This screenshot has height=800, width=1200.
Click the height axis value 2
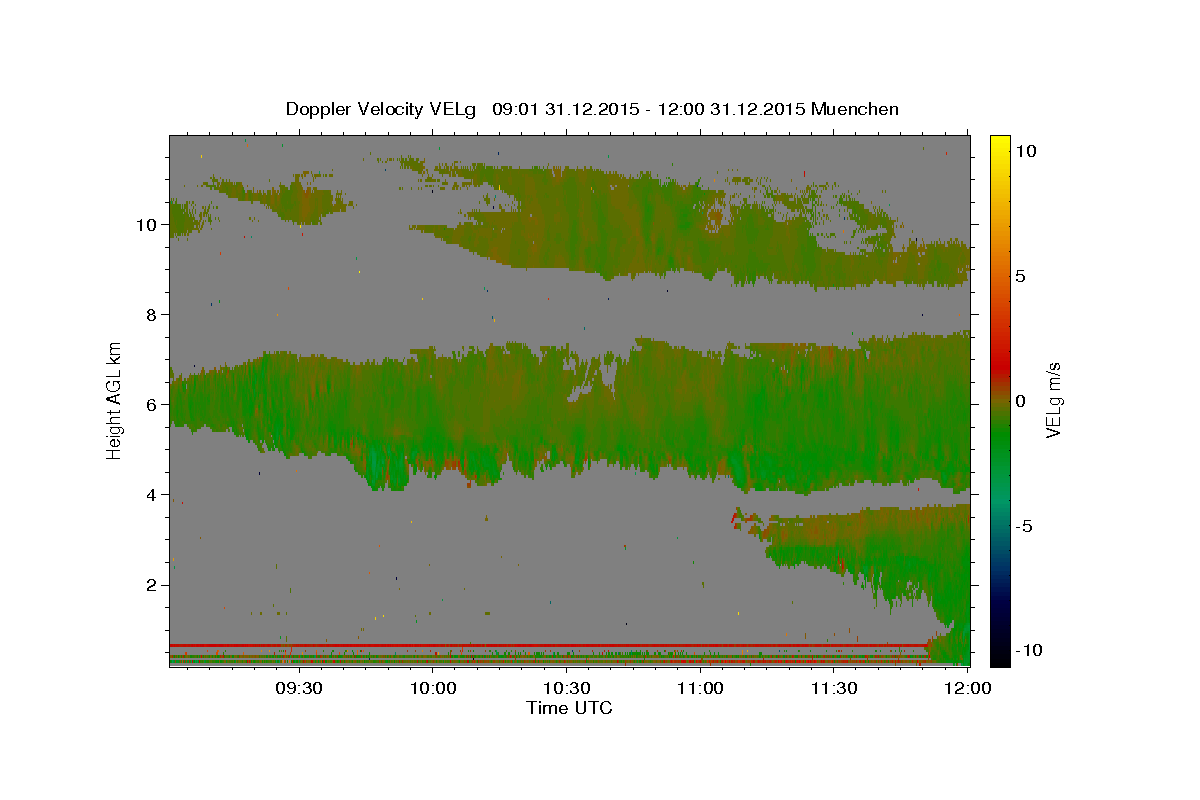tap(151, 584)
